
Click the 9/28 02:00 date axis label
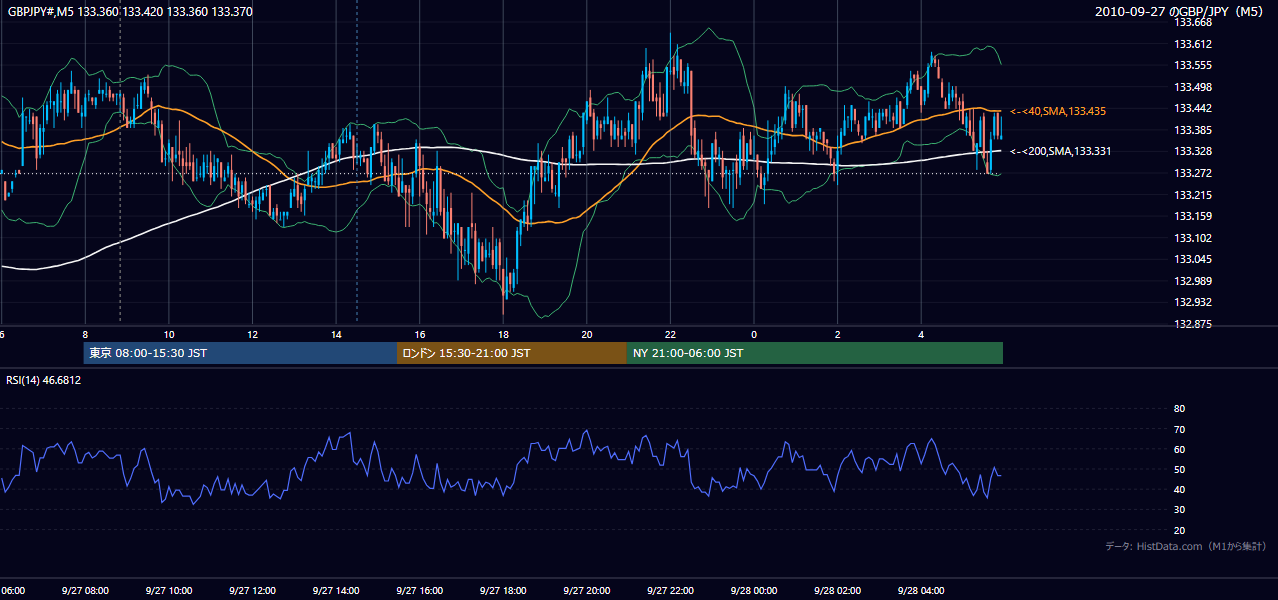(x=837, y=591)
